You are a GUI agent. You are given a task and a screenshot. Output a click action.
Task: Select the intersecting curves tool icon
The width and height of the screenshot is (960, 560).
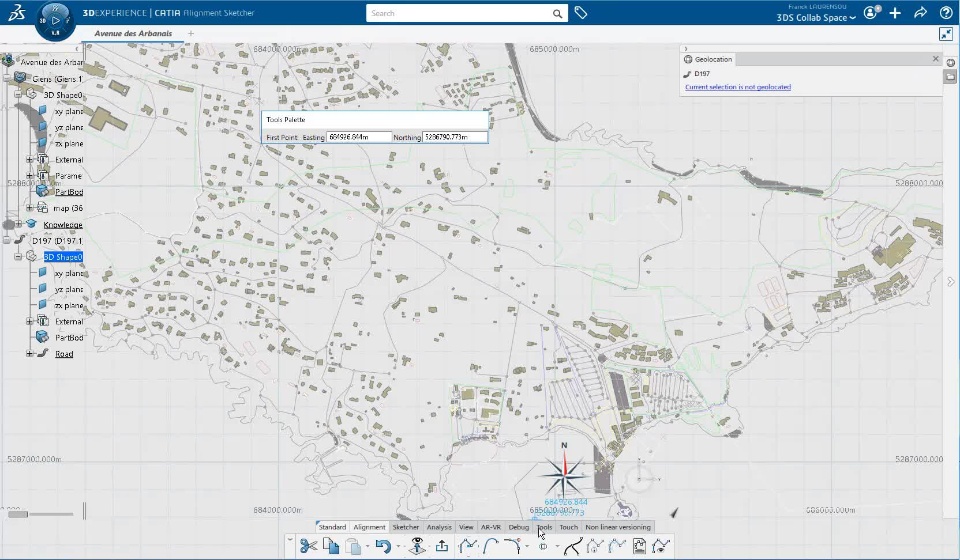[x=572, y=545]
